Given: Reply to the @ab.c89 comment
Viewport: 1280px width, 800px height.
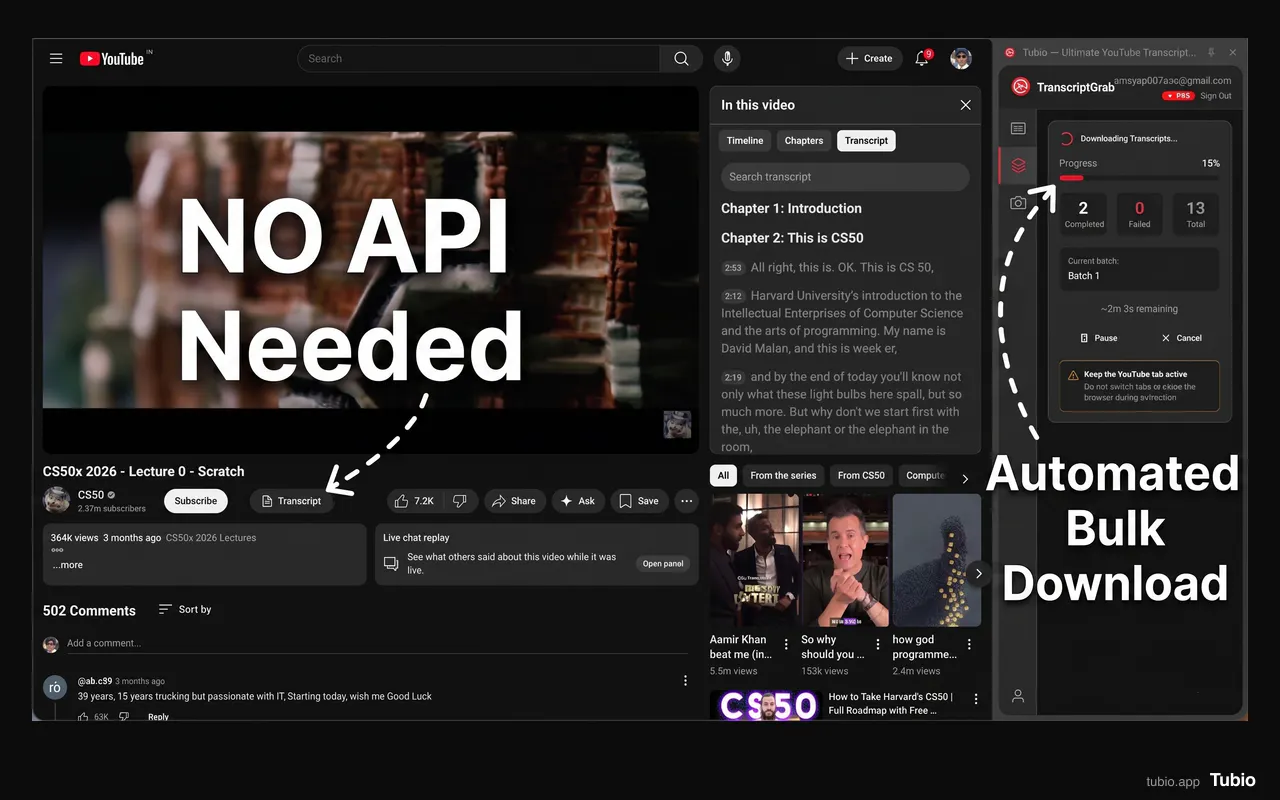Looking at the screenshot, I should 158,717.
